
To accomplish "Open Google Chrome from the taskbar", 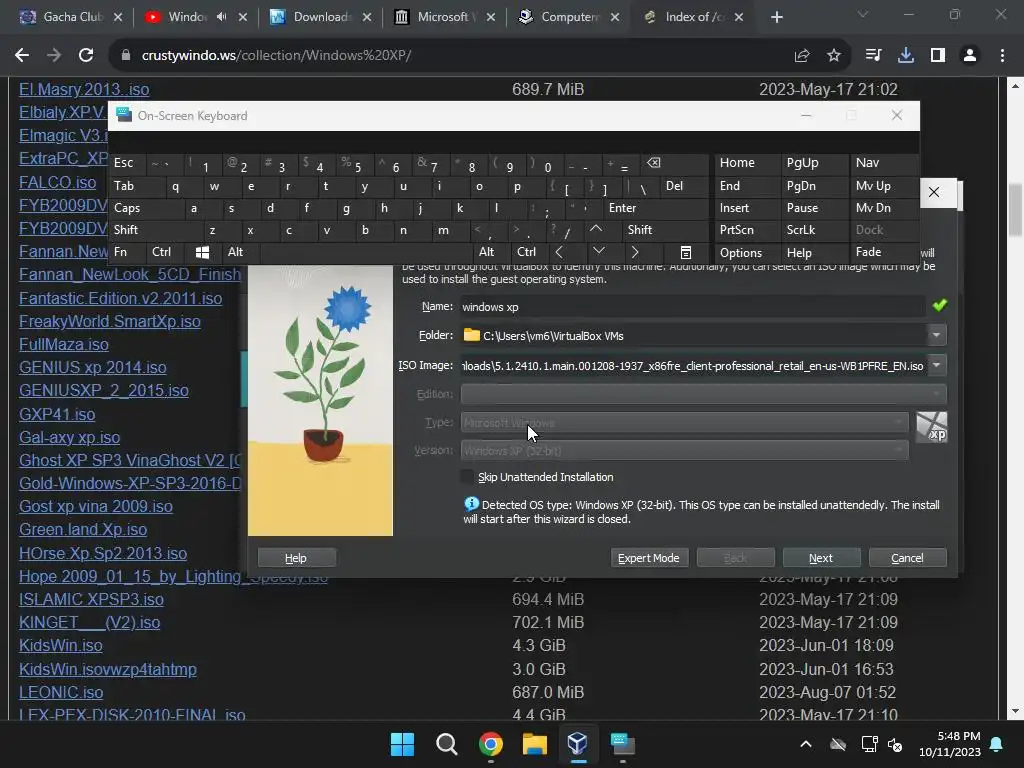I will pos(490,744).
